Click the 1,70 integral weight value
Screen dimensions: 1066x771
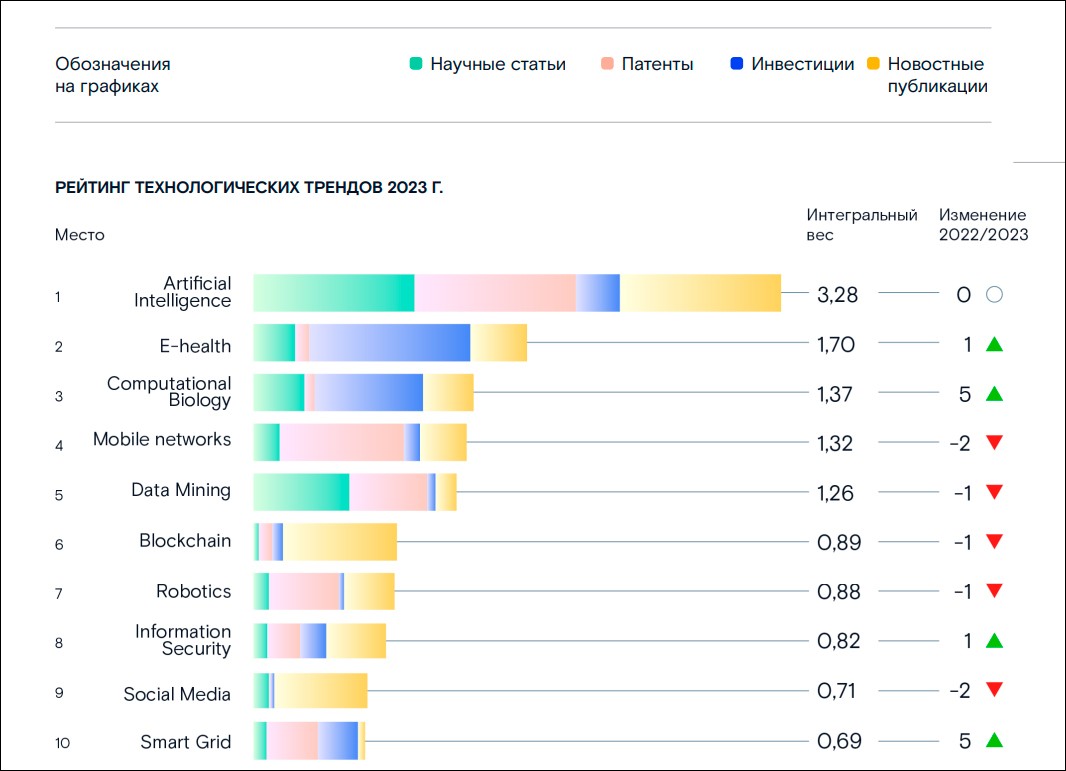[836, 345]
